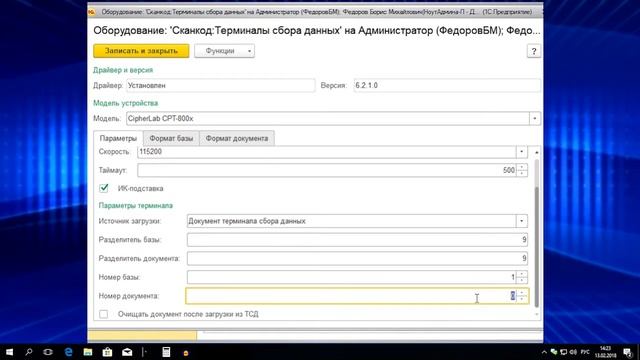Switch to the 'Формат базы' tab

171,138
